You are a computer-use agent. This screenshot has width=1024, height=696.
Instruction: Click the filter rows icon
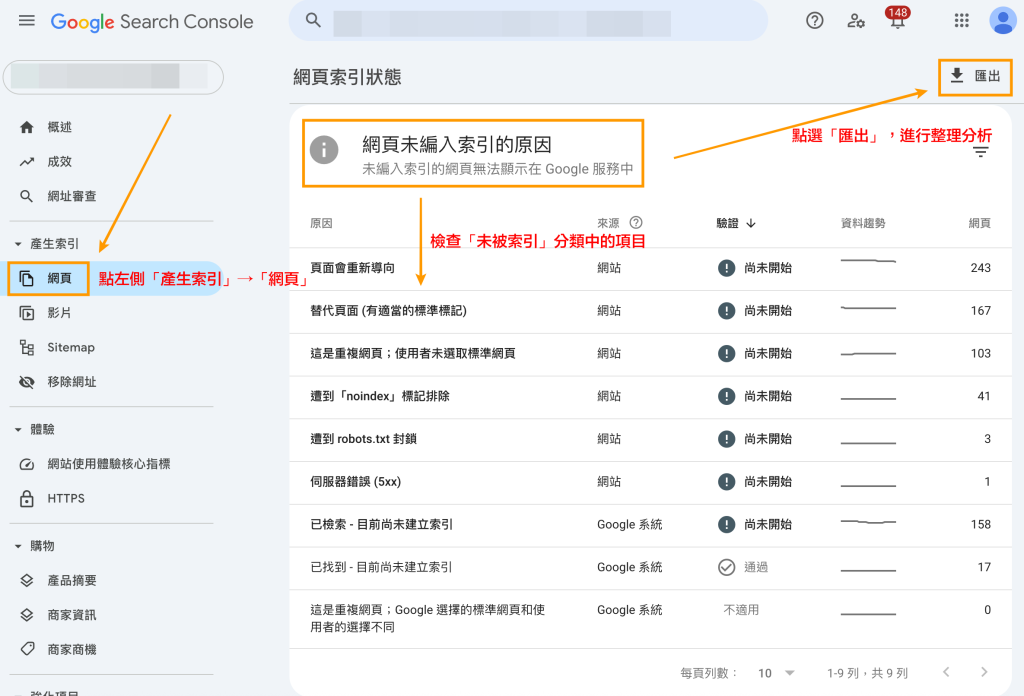[980, 152]
